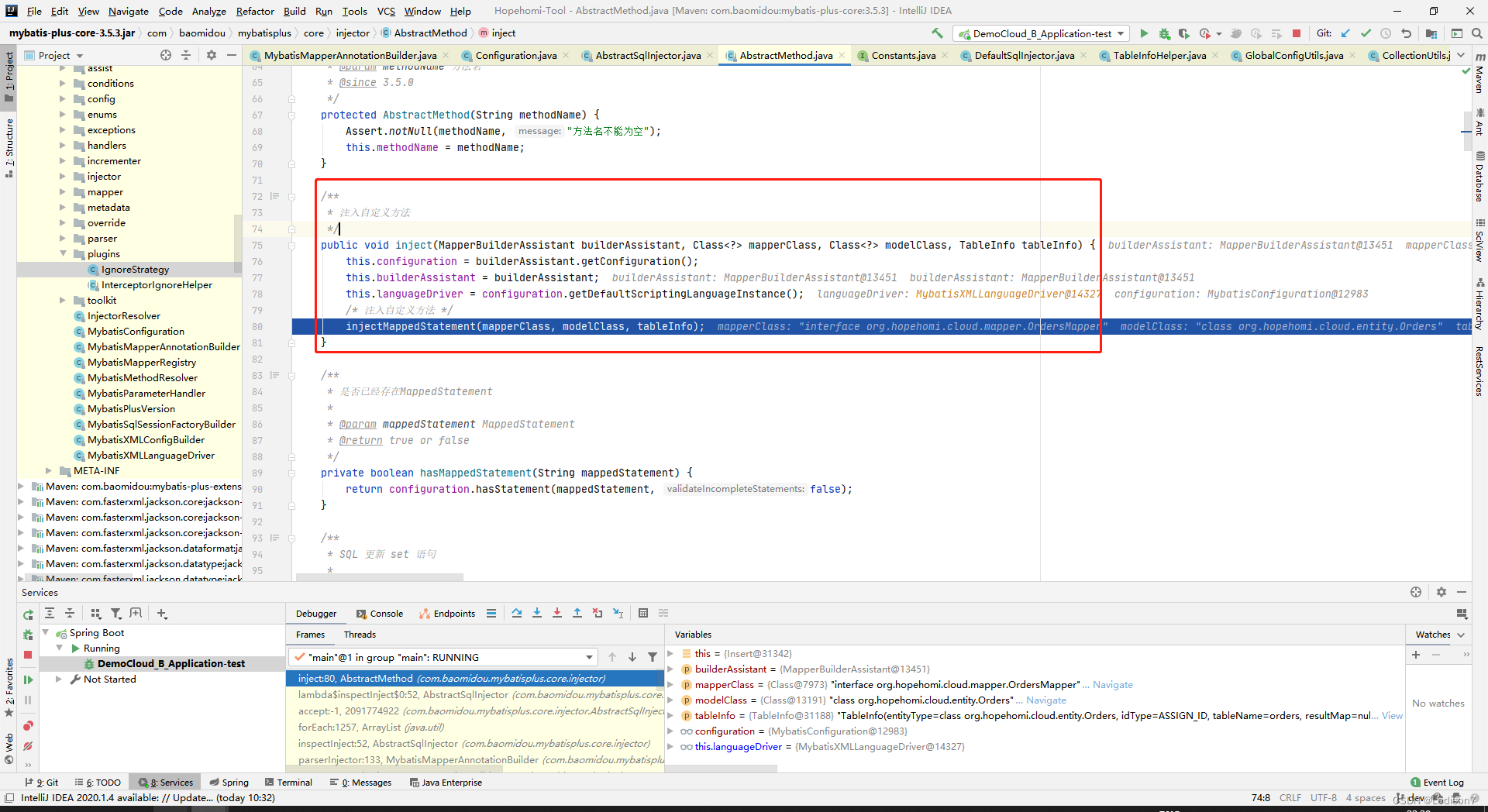The image size is (1488, 812).
Task: Open Evaluate Expression calculator icon
Action: [x=643, y=613]
